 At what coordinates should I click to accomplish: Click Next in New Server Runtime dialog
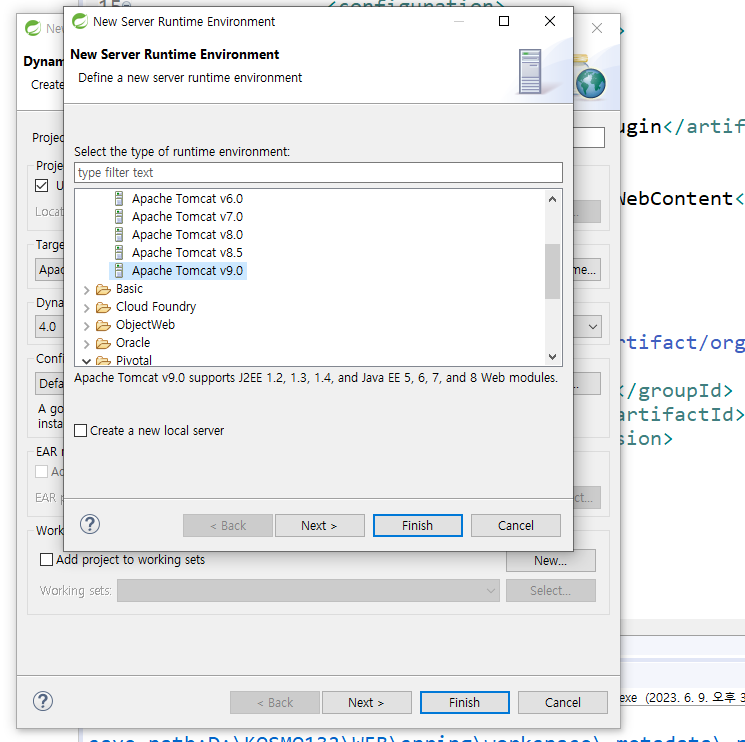(320, 525)
